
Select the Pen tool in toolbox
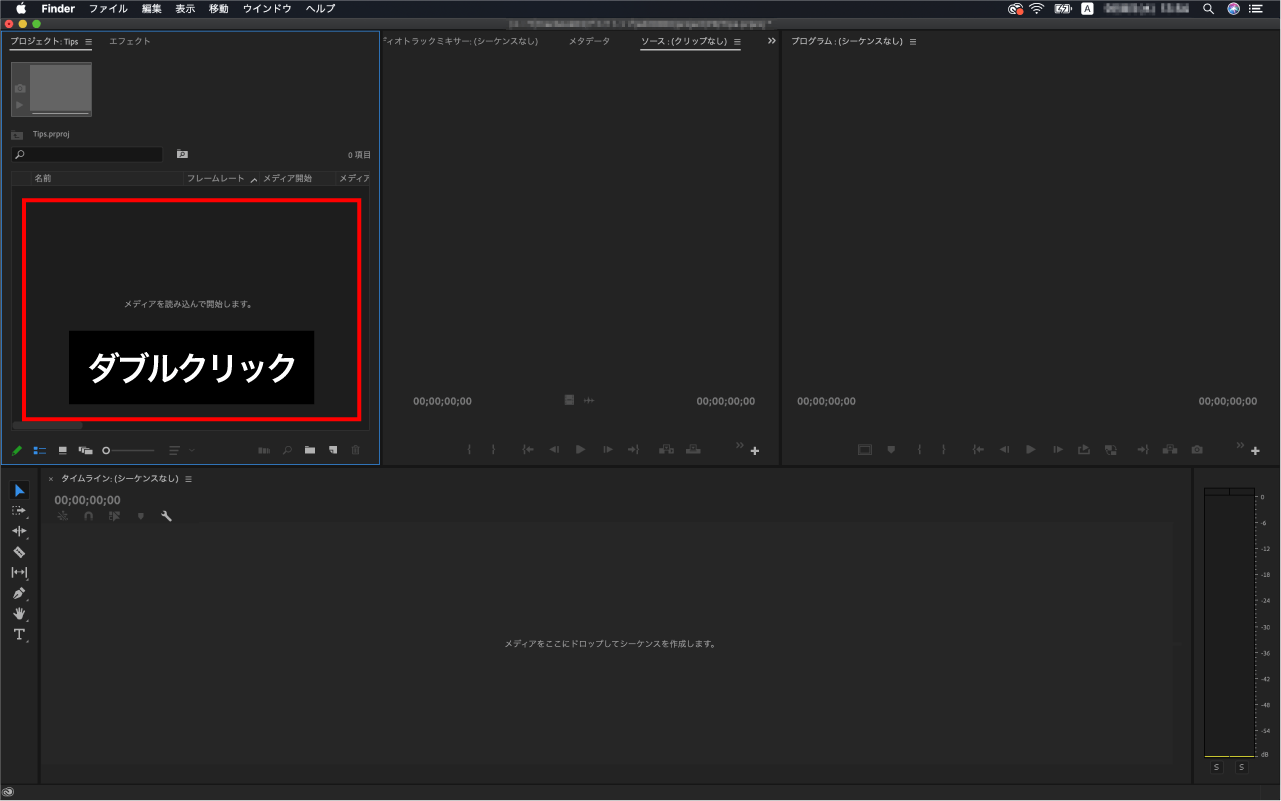pos(19,593)
